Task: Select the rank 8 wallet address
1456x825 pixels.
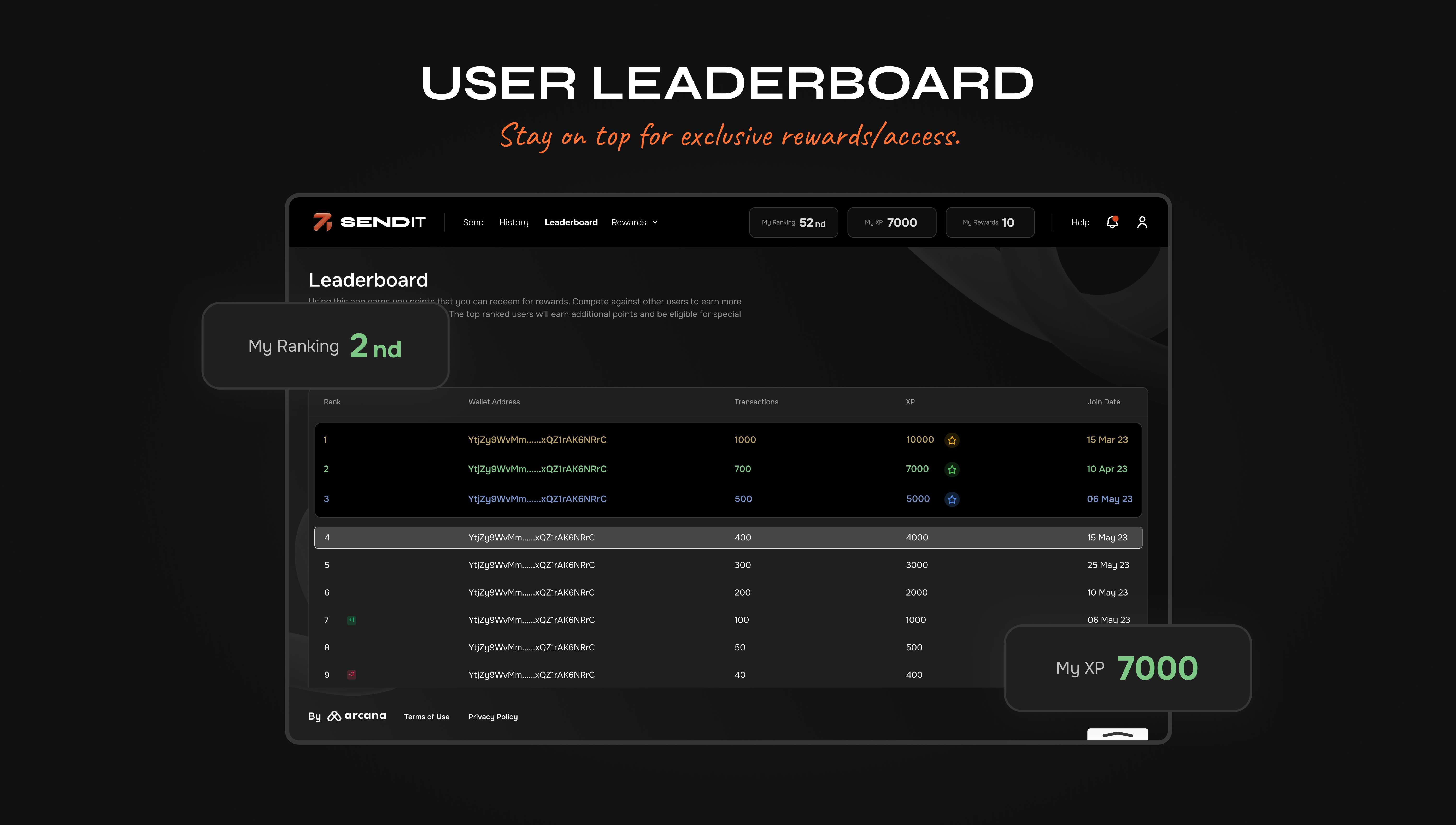Action: point(531,647)
